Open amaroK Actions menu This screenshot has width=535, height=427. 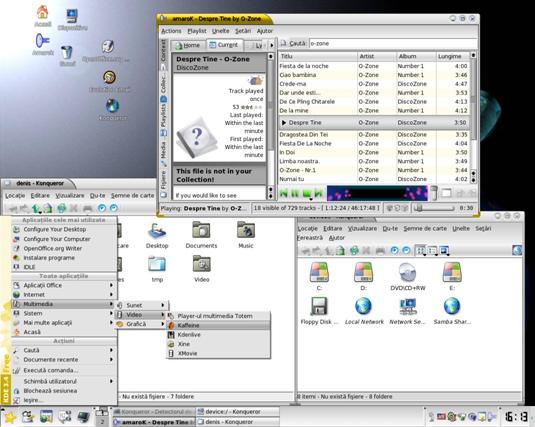point(171,31)
